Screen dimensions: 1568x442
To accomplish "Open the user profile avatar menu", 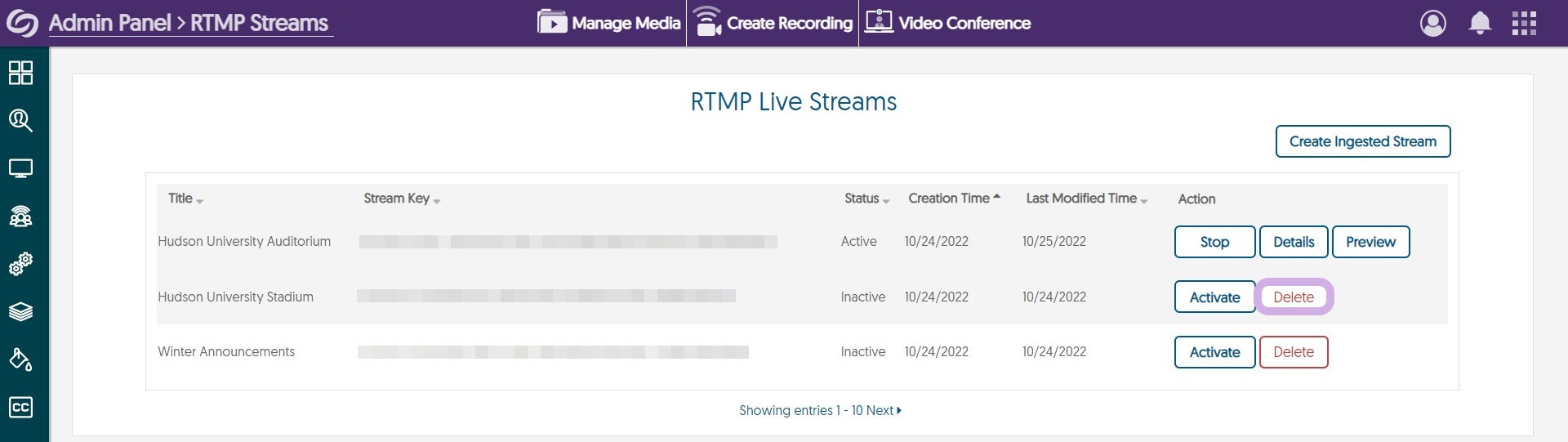I will click(1432, 23).
